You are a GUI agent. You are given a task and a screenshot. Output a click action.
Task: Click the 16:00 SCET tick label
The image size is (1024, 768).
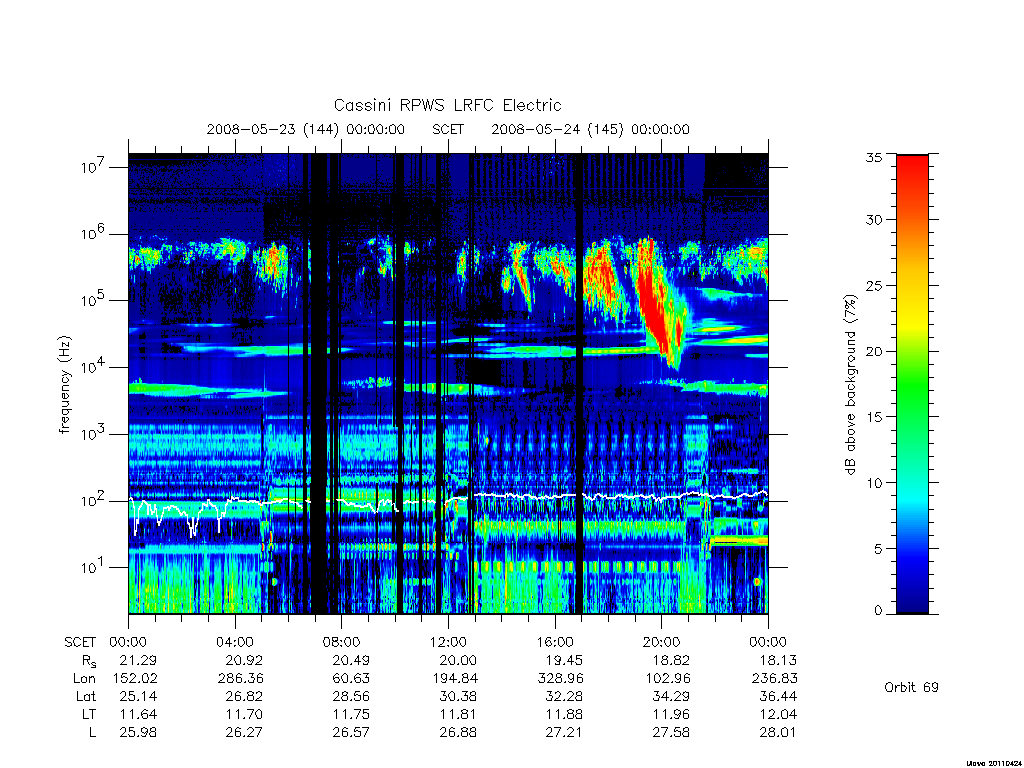[x=554, y=642]
